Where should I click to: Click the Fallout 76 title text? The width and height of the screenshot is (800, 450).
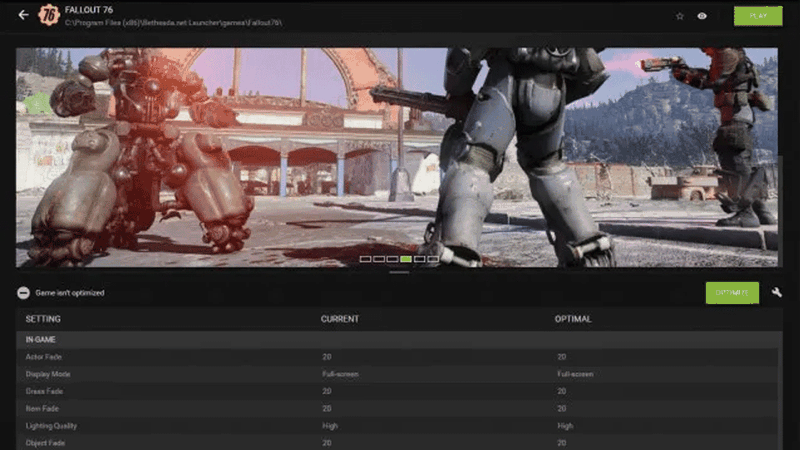point(89,10)
